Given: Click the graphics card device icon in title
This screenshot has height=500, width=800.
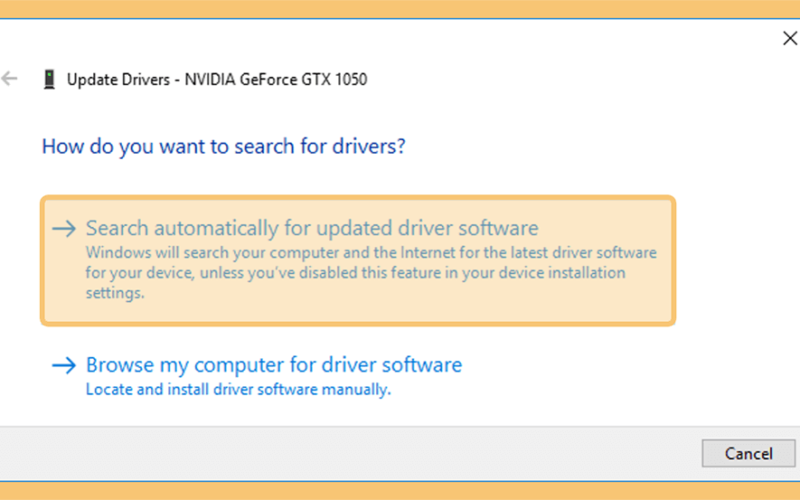Looking at the screenshot, I should click(49, 80).
